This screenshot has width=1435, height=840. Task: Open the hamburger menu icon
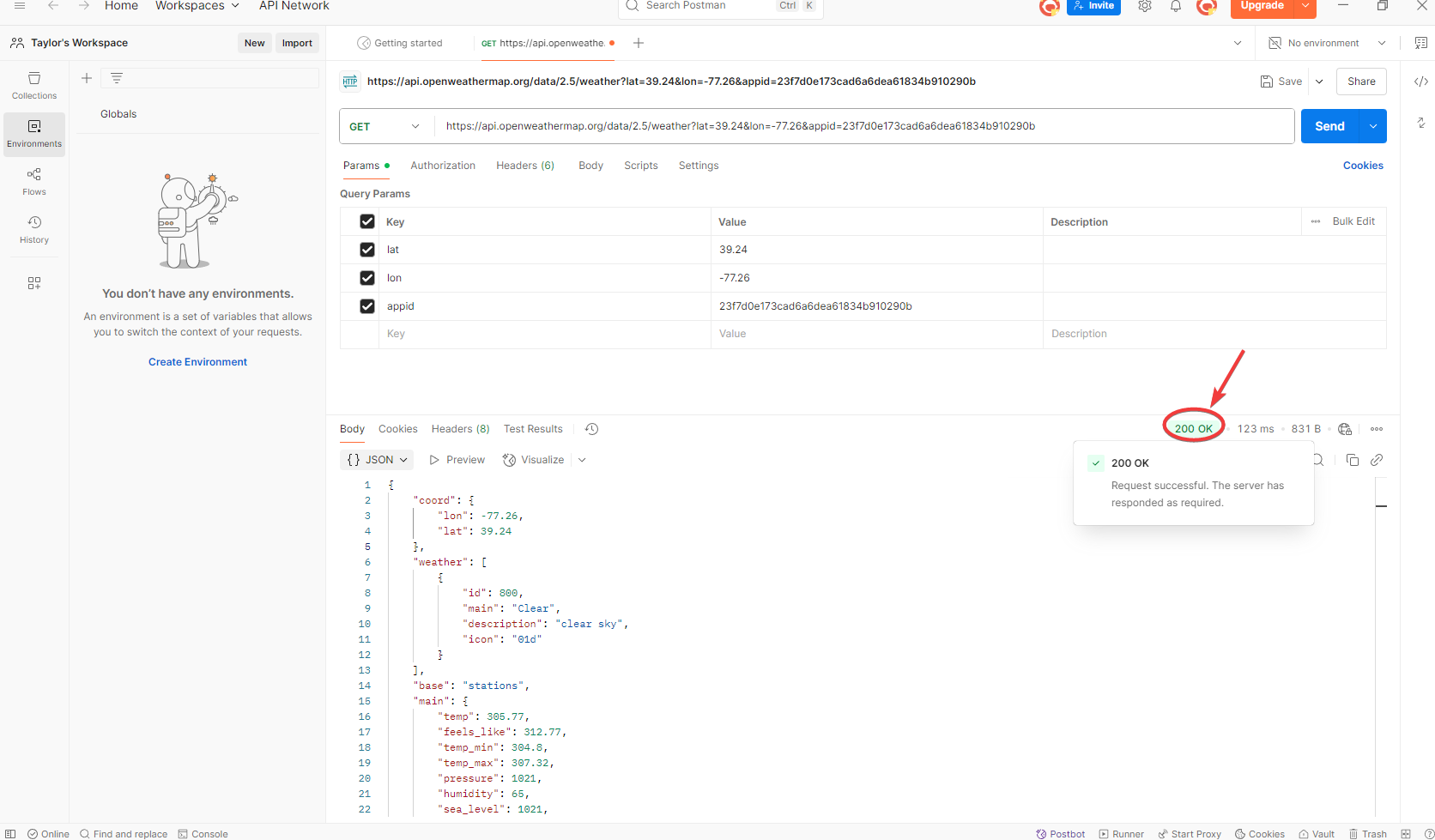20,5
